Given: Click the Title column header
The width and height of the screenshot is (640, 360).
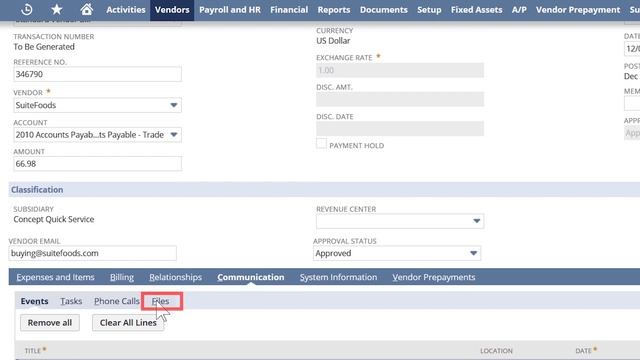Looking at the screenshot, I should [x=33, y=351].
